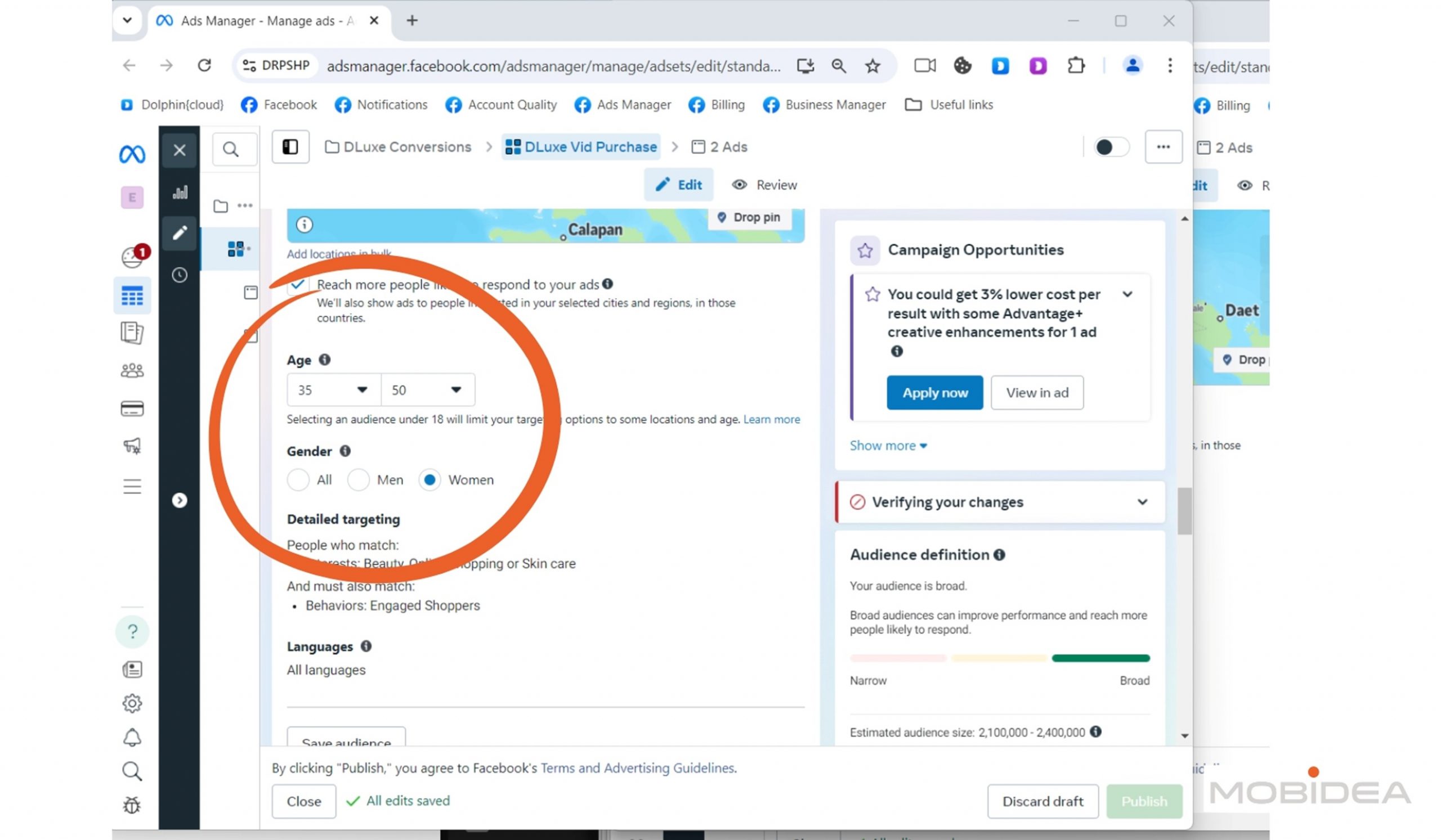Click the Meta logo icon

pyautogui.click(x=132, y=154)
